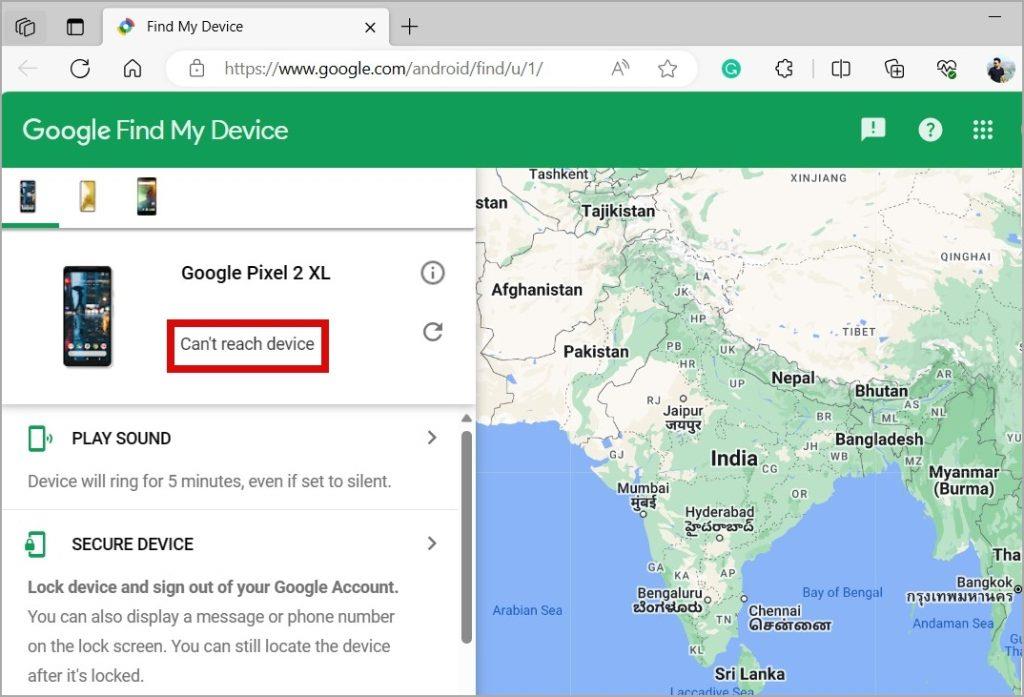Click the Google Find My Device title
The image size is (1024, 697).
pyautogui.click(x=155, y=130)
